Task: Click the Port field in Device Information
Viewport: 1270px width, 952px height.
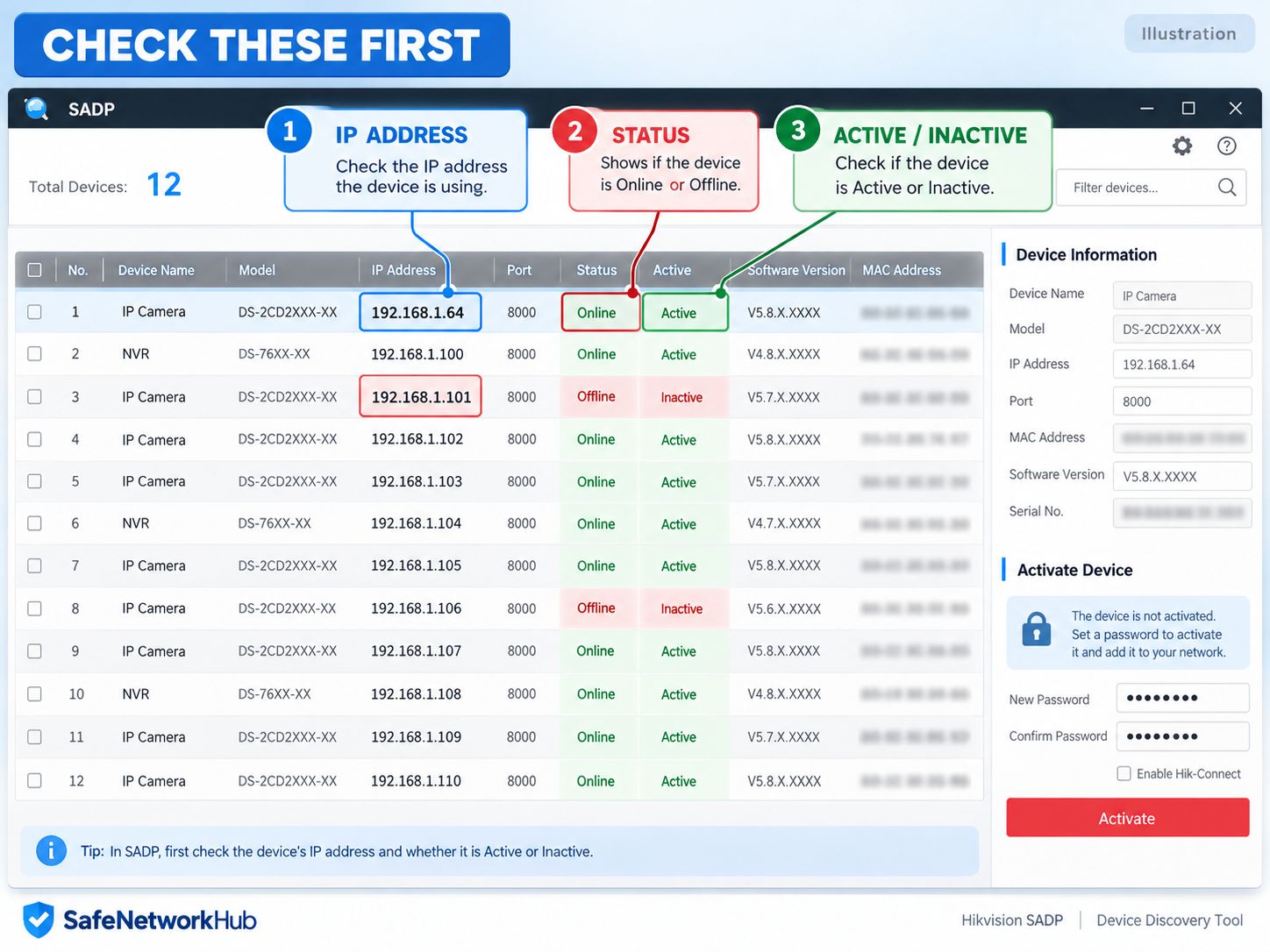Action: [1181, 401]
